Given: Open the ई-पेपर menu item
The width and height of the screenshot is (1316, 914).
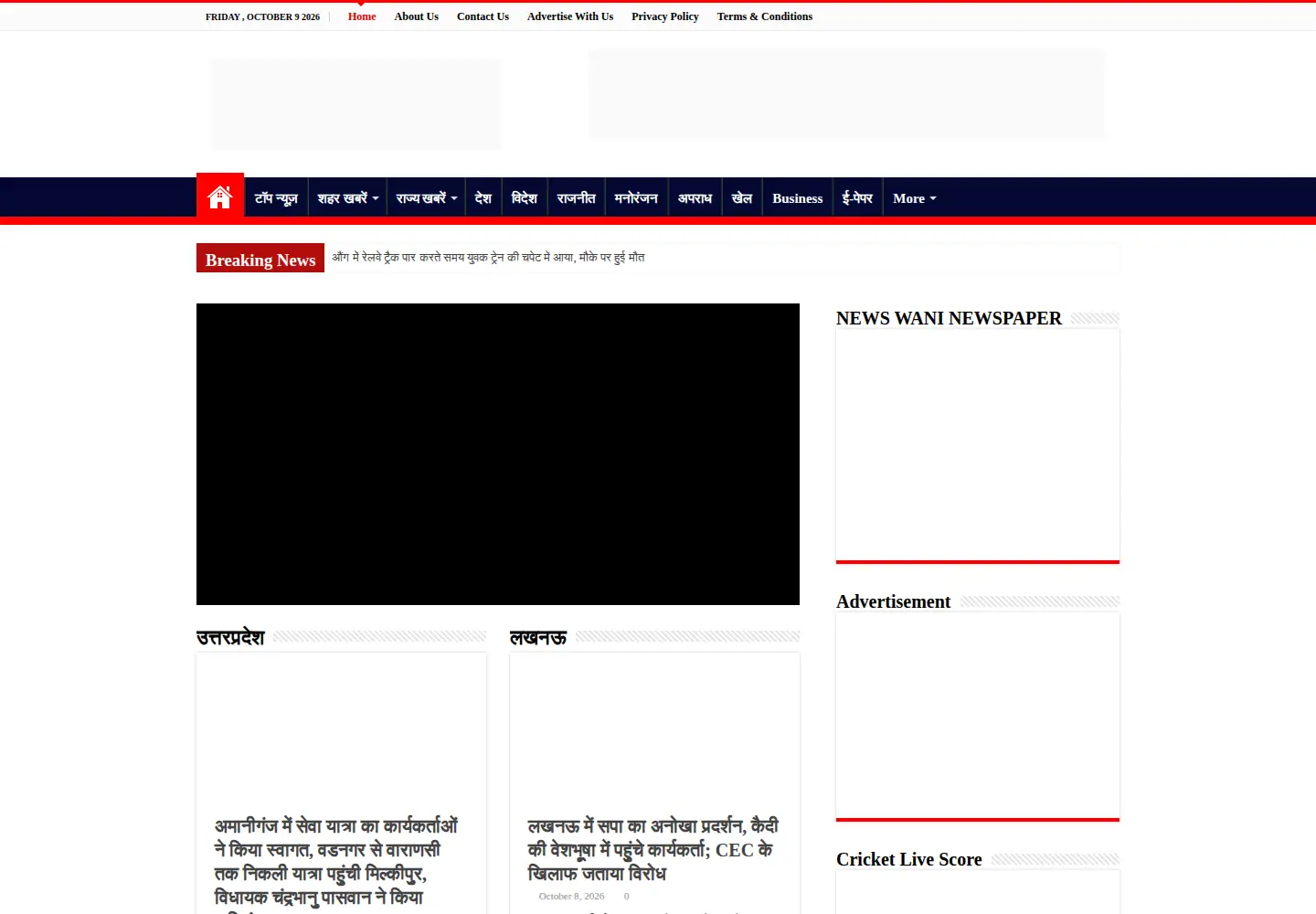Looking at the screenshot, I should tap(857, 197).
